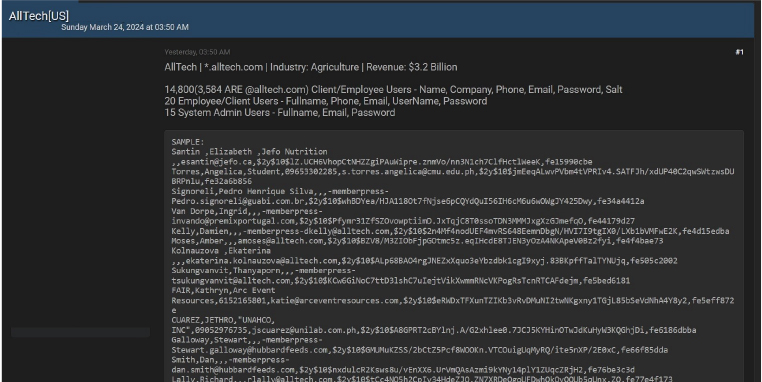Screen dimensions: 762x382
Task: Click the line mentioning Revenue: $3.2 Billion
Action: pos(311,67)
